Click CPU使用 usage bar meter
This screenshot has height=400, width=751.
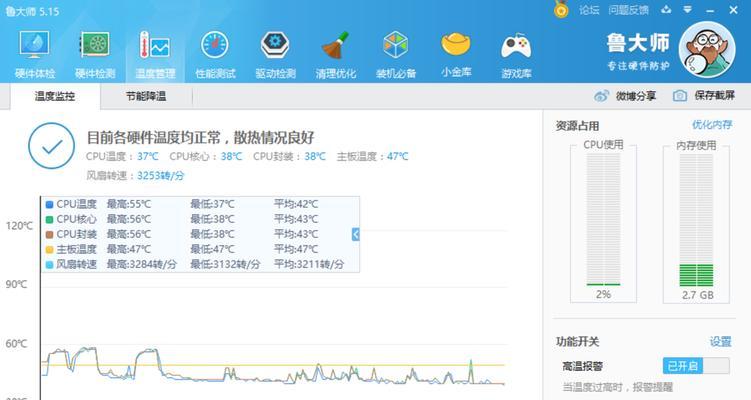point(603,219)
